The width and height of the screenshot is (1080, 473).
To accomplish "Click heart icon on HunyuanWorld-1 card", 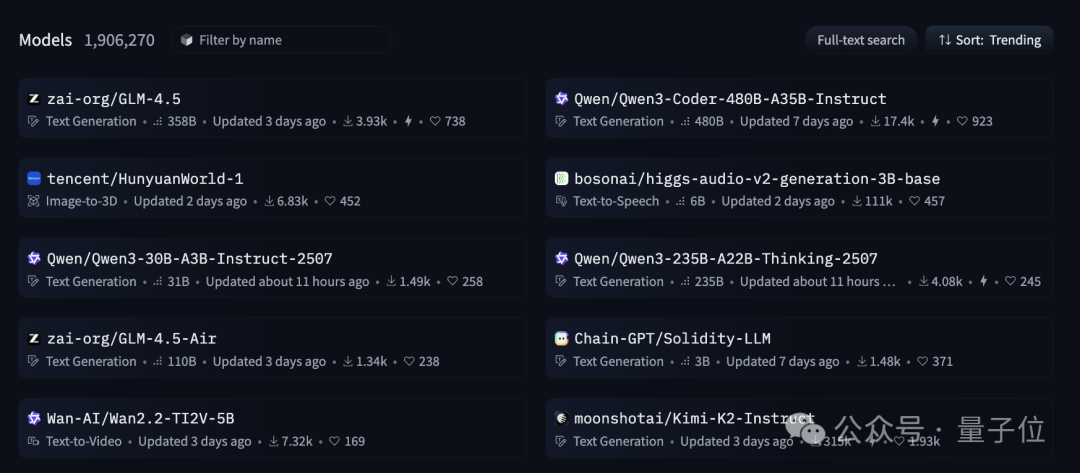I will point(330,201).
